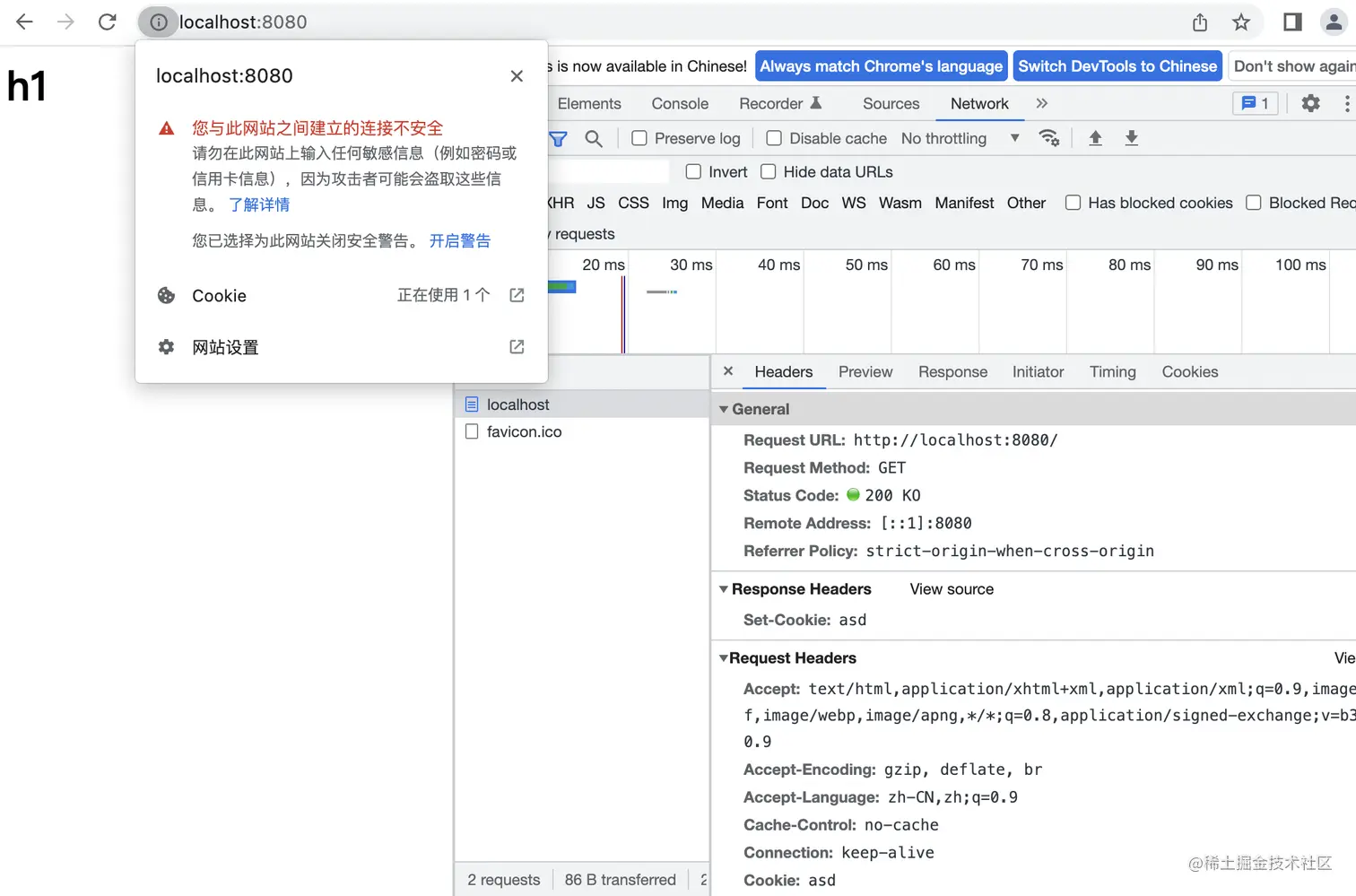Click the network filter text field
1356x896 pixels.
tap(608, 171)
